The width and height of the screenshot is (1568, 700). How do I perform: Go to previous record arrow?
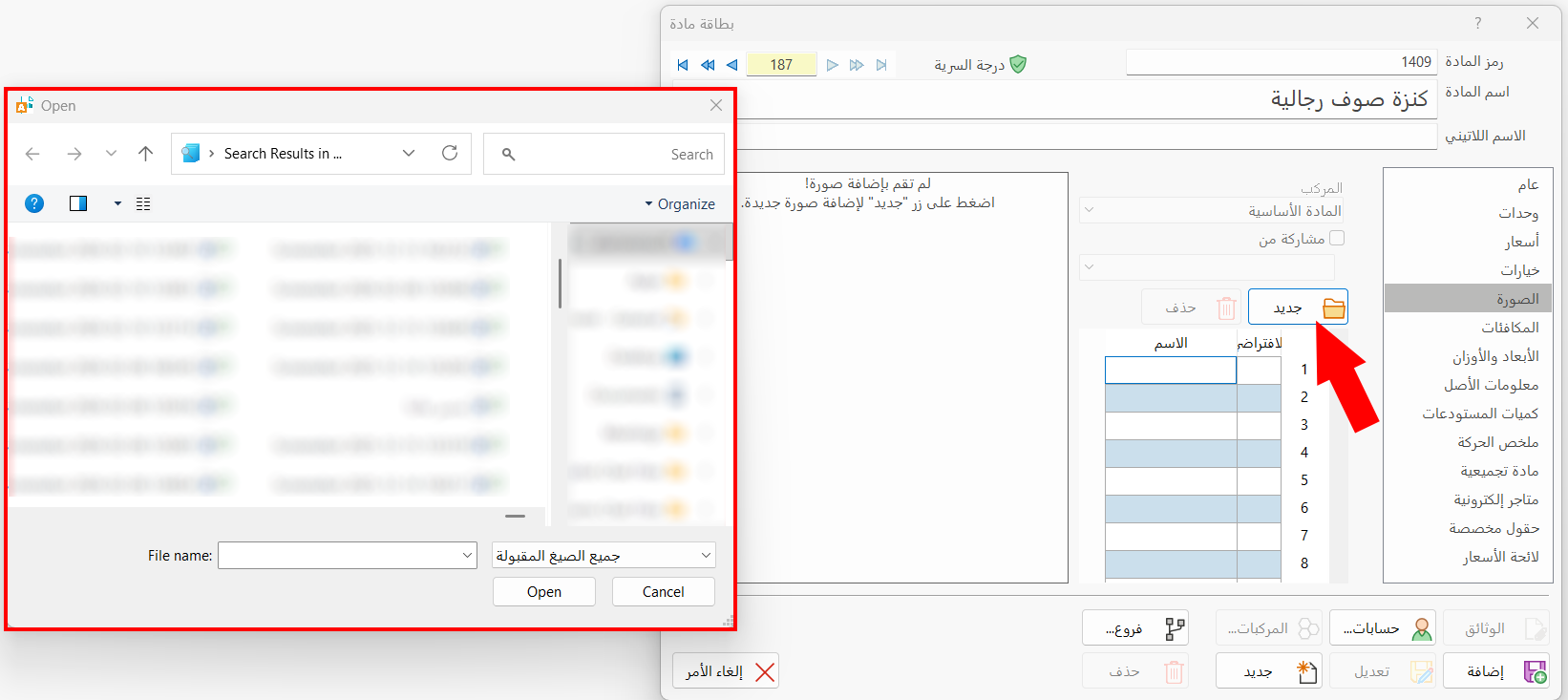(731, 65)
